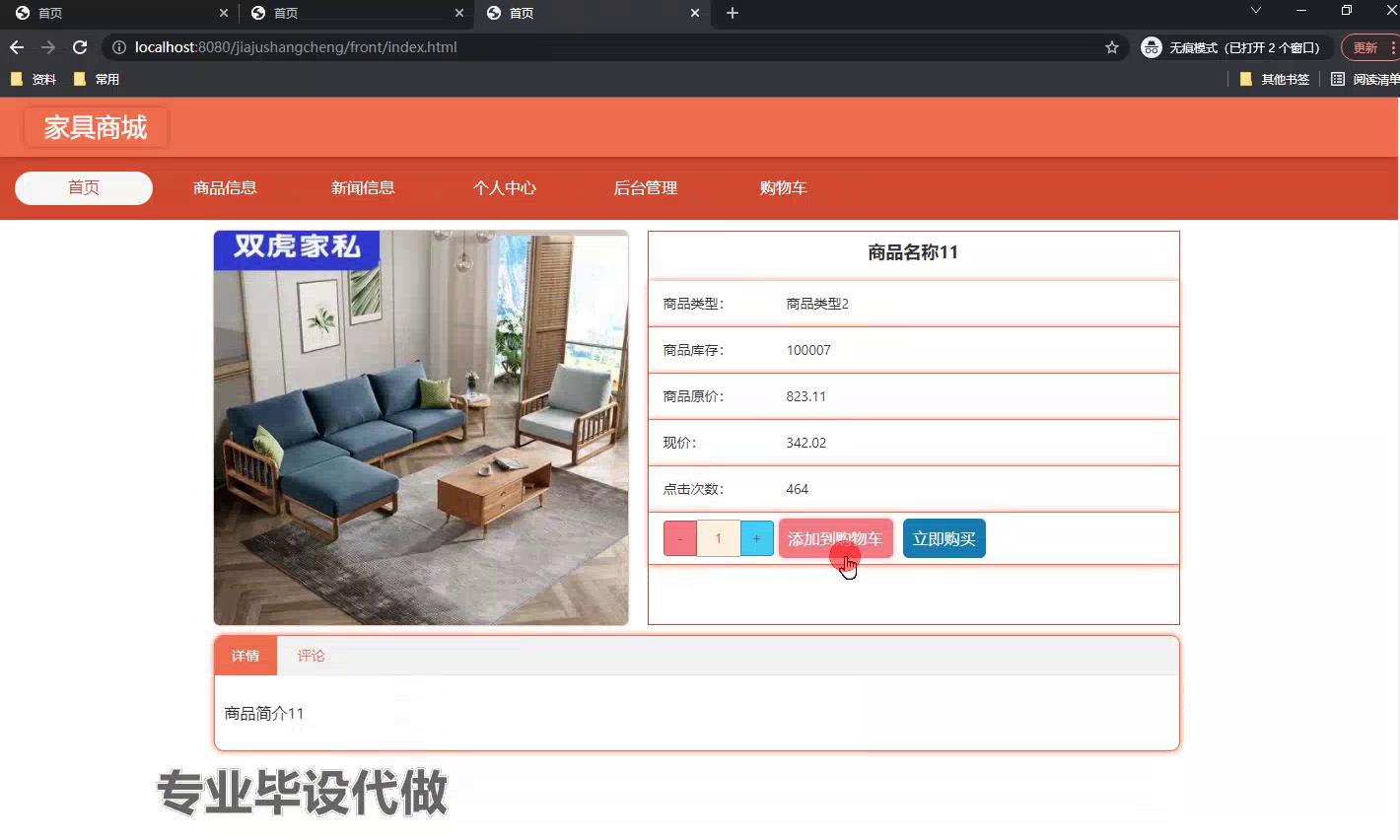Open the 后台管理 menu item
The height and width of the screenshot is (840, 1400).
tap(645, 187)
